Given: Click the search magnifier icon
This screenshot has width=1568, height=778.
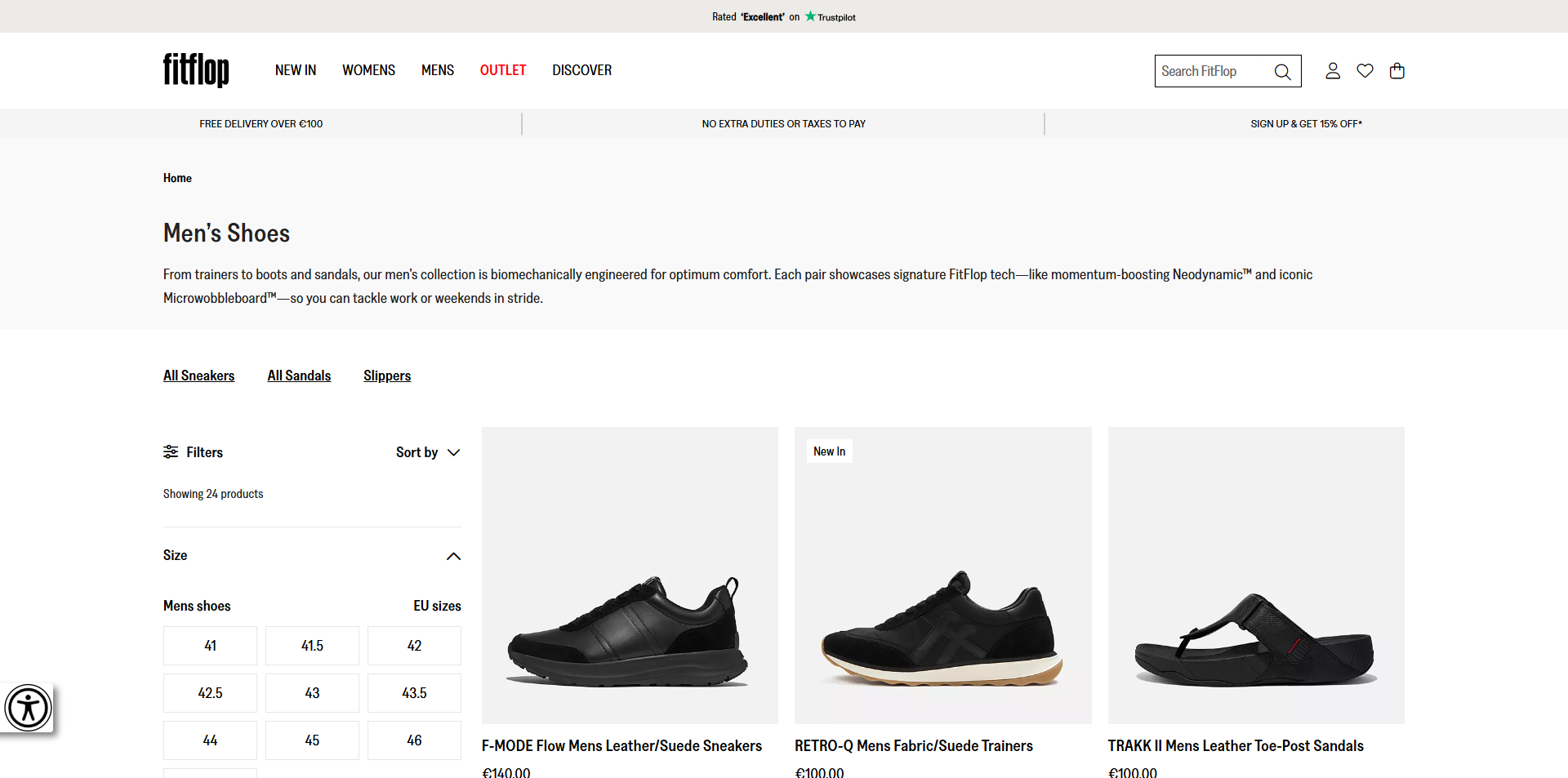Looking at the screenshot, I should [x=1282, y=72].
